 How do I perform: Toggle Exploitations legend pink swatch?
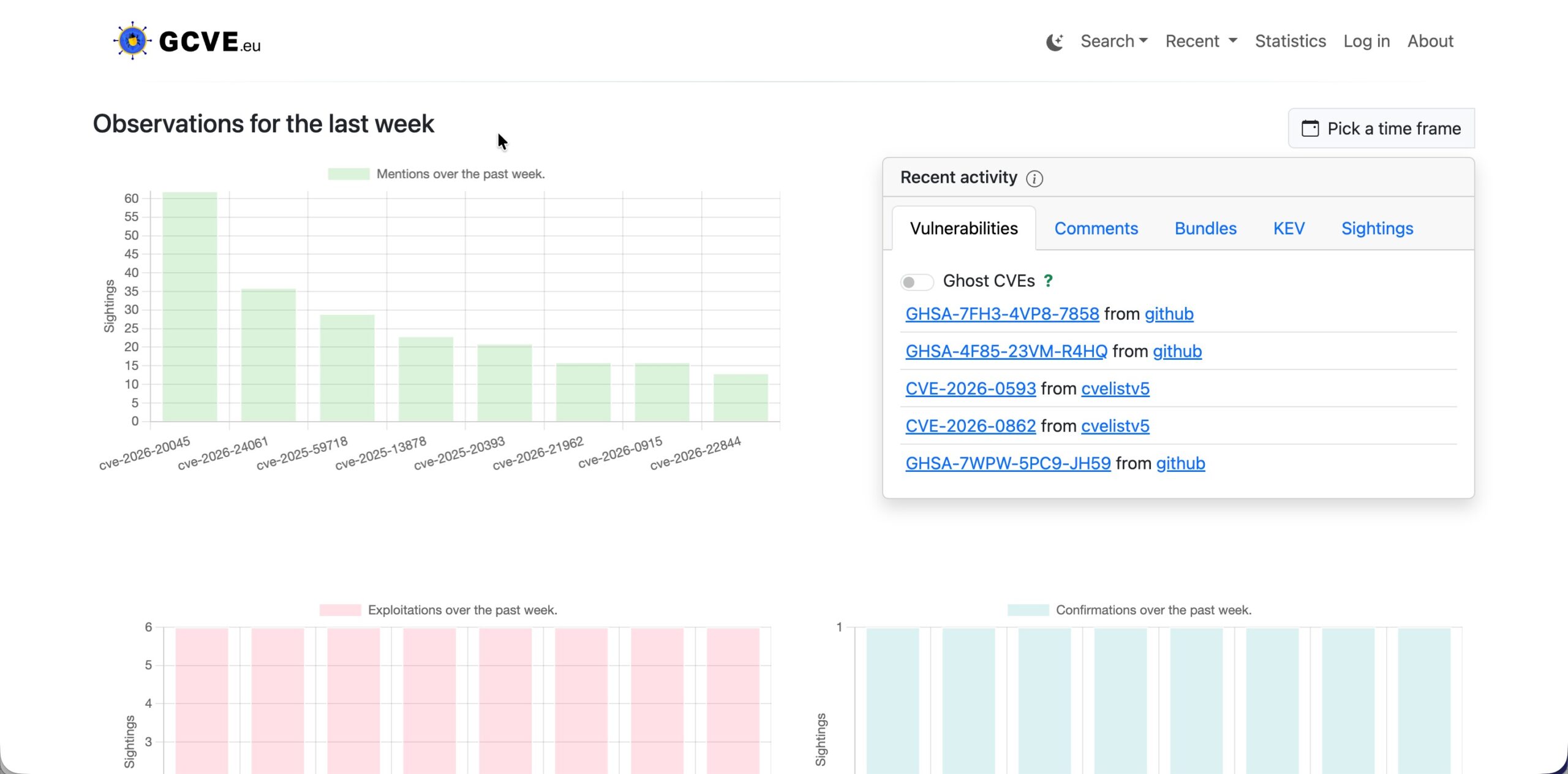point(340,610)
